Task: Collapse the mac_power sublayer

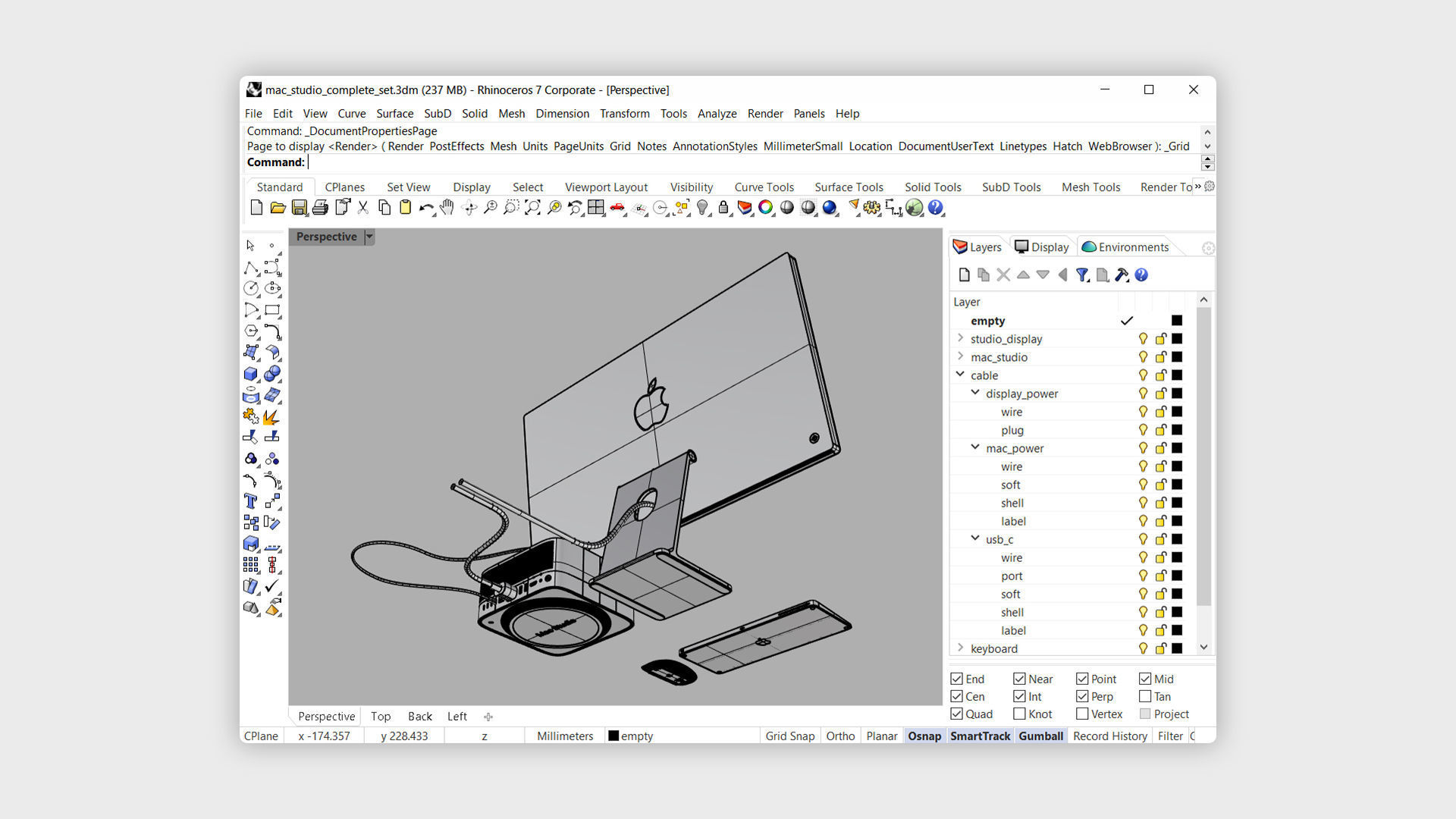Action: (976, 447)
